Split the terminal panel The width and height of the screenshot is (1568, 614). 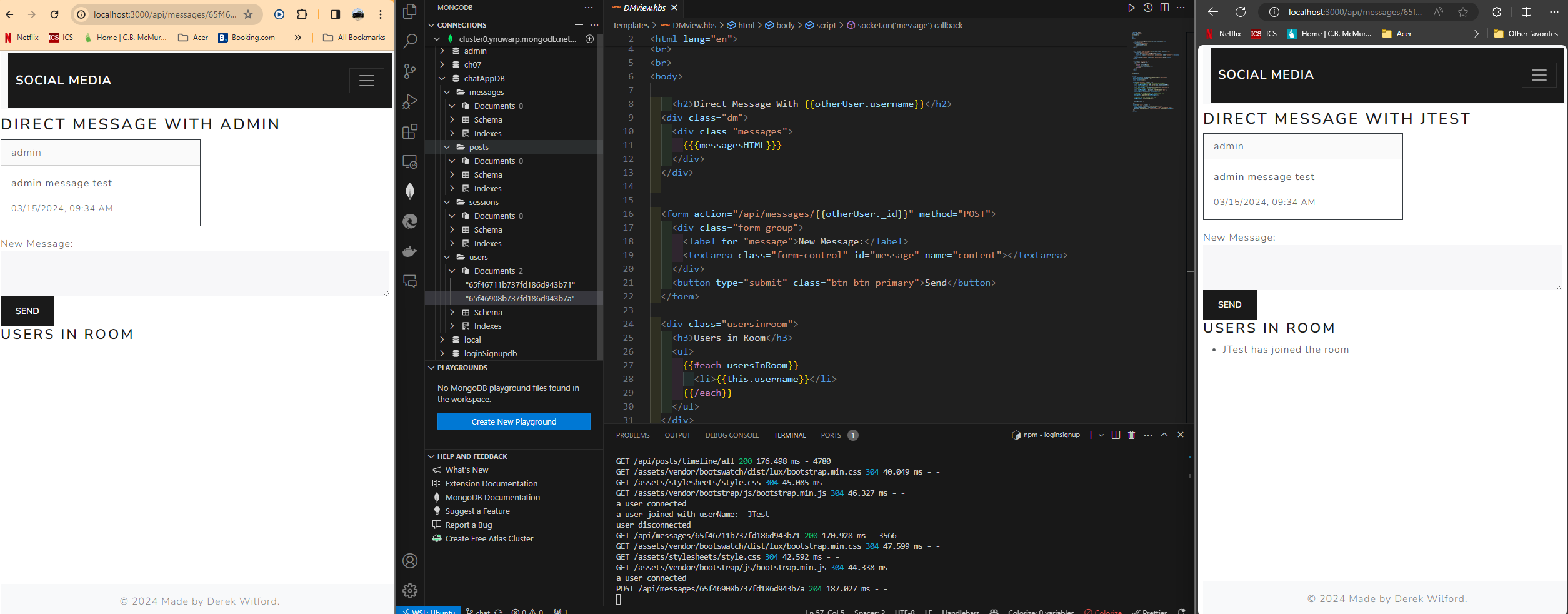pyautogui.click(x=1116, y=435)
